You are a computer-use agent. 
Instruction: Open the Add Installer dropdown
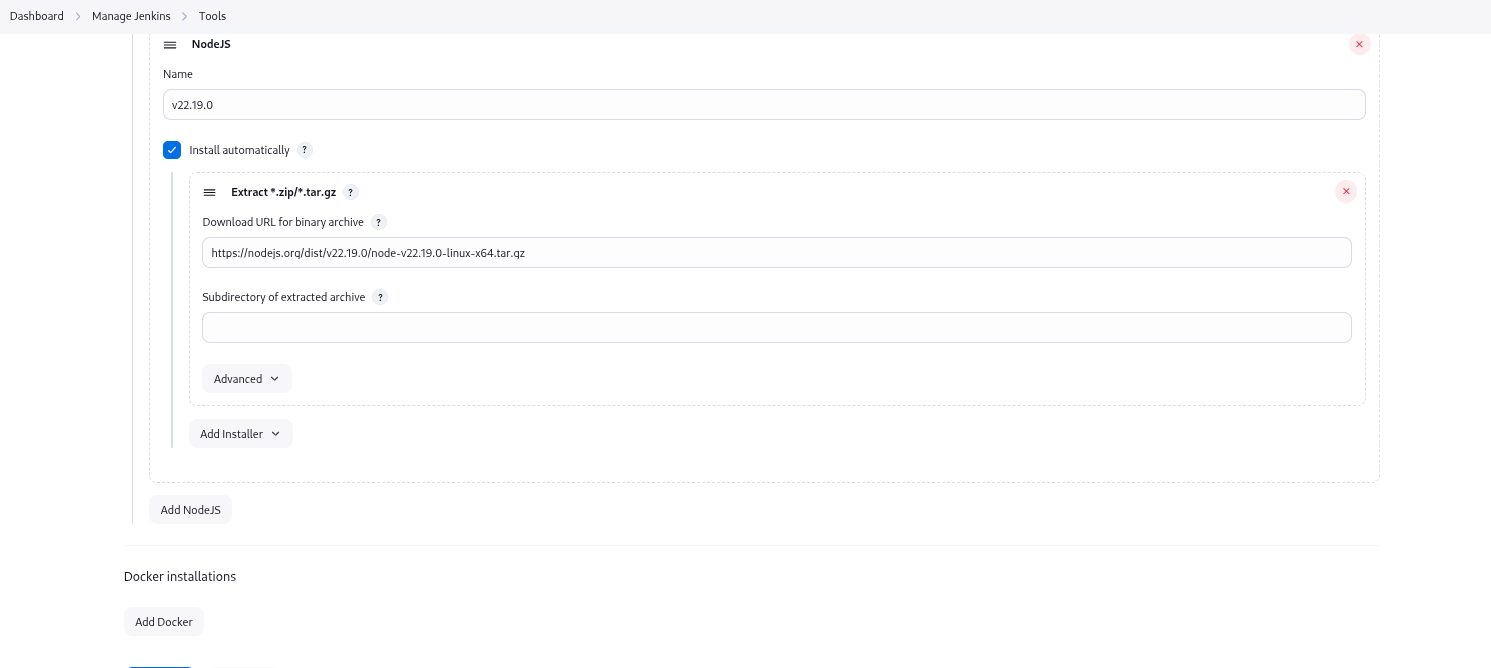point(240,434)
